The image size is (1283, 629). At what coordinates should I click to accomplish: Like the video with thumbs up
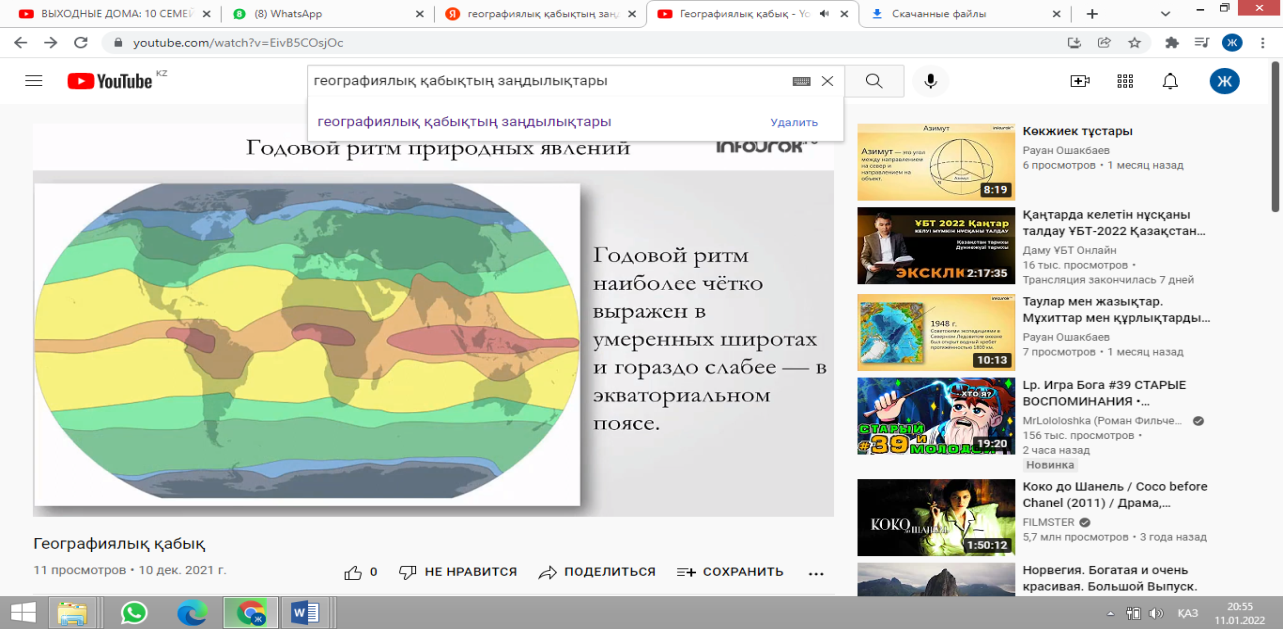(361, 572)
